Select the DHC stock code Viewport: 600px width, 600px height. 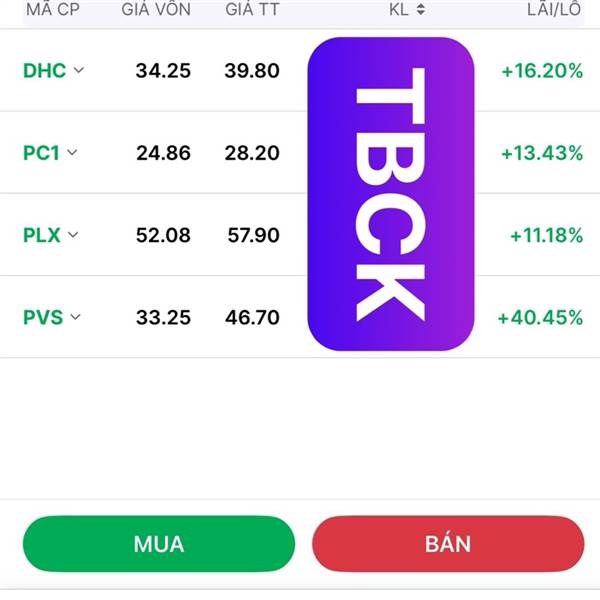pos(44,71)
